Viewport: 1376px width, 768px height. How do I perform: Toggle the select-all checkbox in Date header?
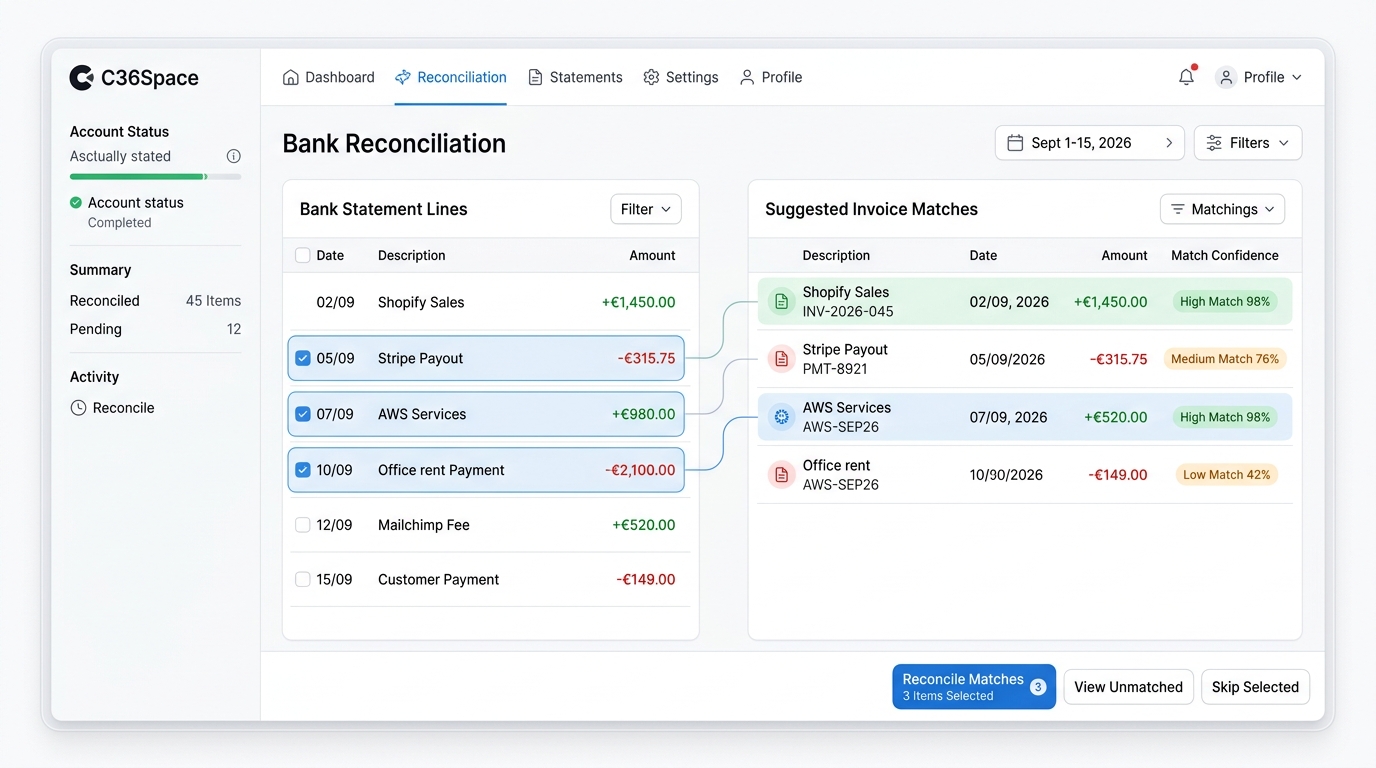click(303, 255)
